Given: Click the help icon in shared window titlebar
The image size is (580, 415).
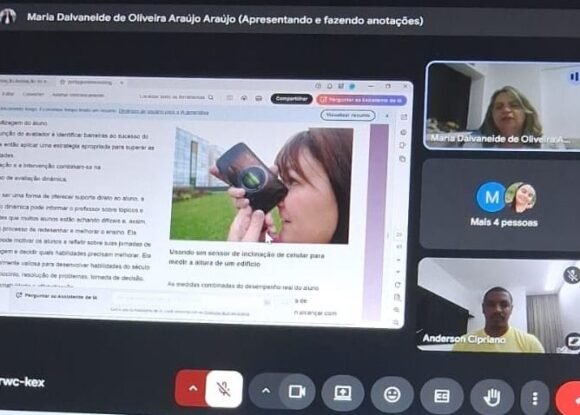Looking at the screenshot, I should click(x=318, y=85).
